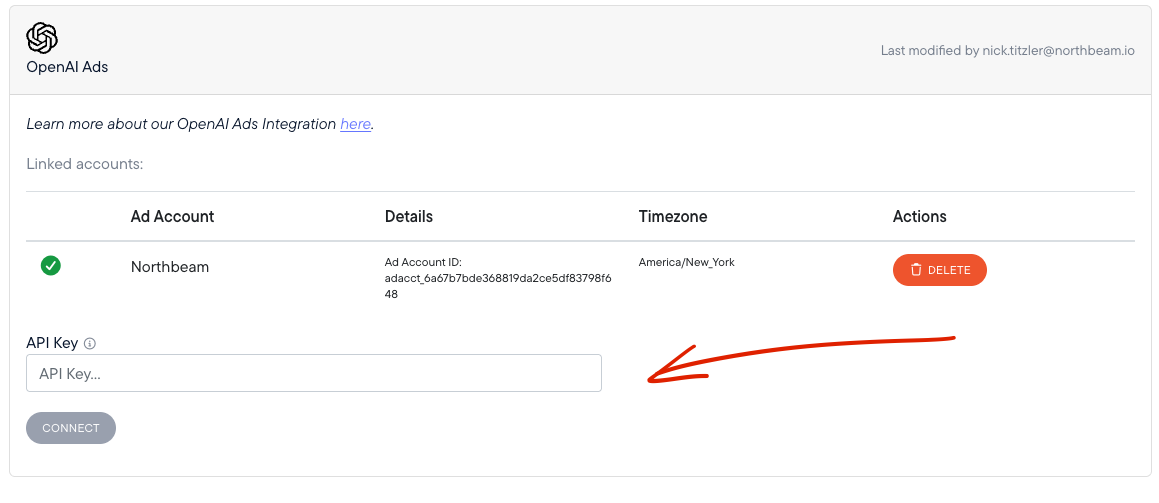Viewport: 1159px width, 503px height.
Task: Click the 'Details' column header
Action: [x=409, y=216]
